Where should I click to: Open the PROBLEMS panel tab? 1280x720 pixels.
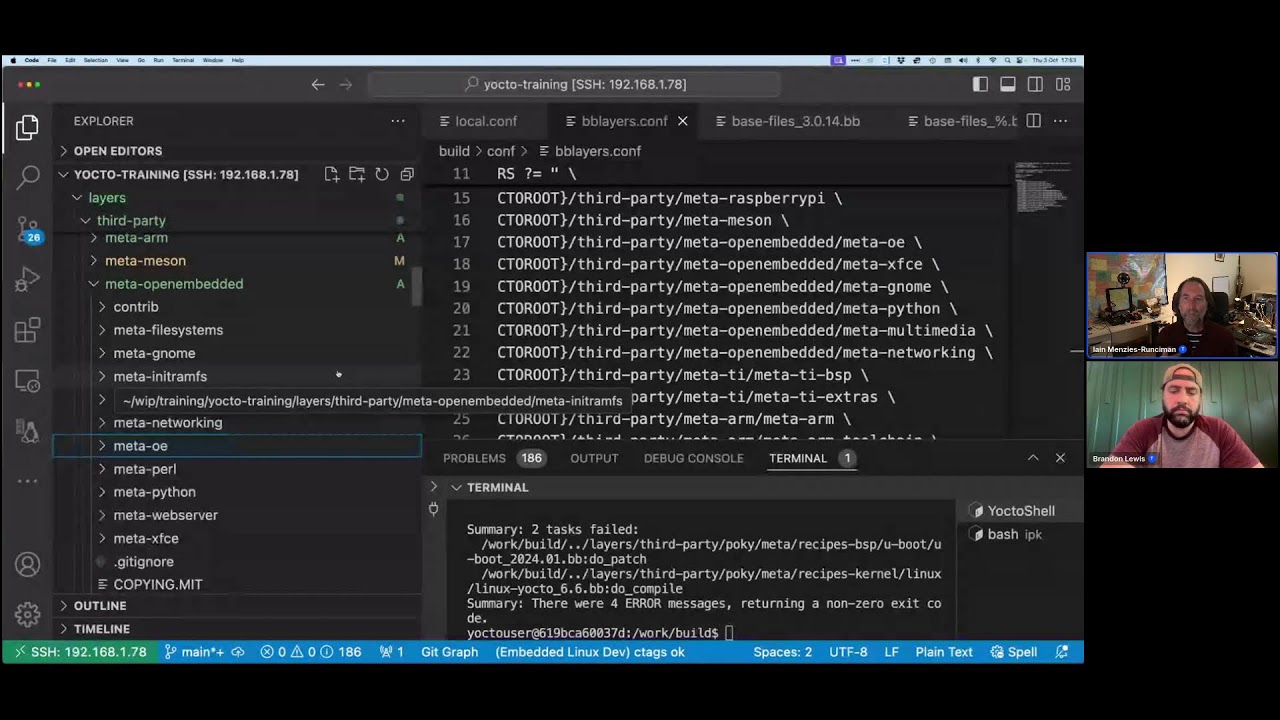coord(474,458)
